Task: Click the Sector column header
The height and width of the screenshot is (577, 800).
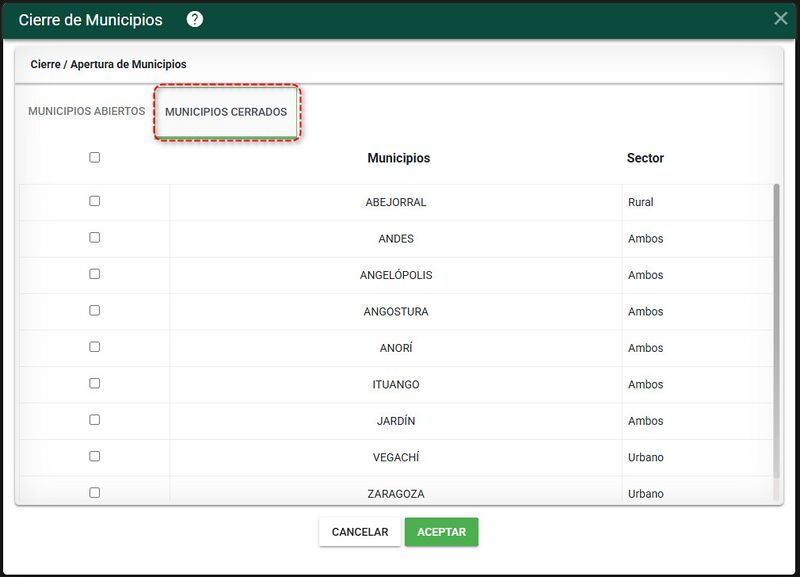Action: 645,158
